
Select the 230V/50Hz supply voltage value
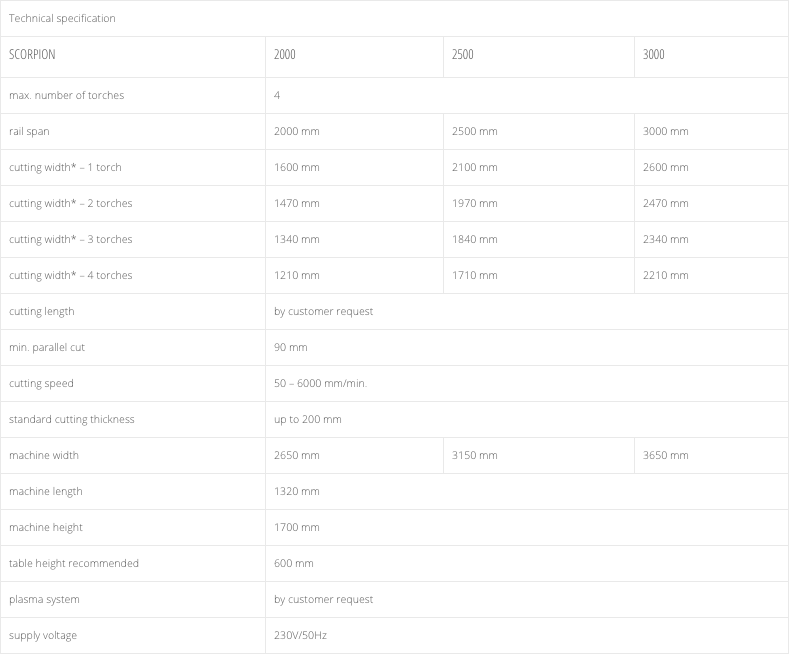click(301, 635)
